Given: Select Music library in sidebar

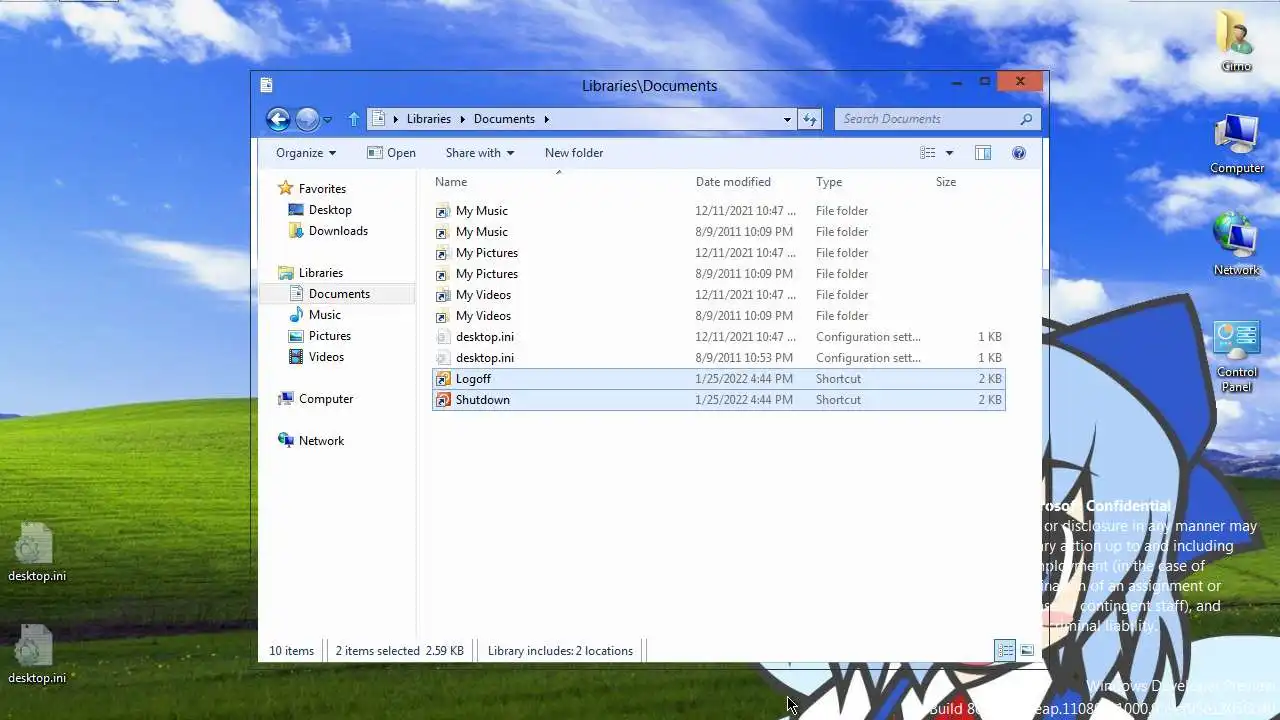Looking at the screenshot, I should click(315, 315).
